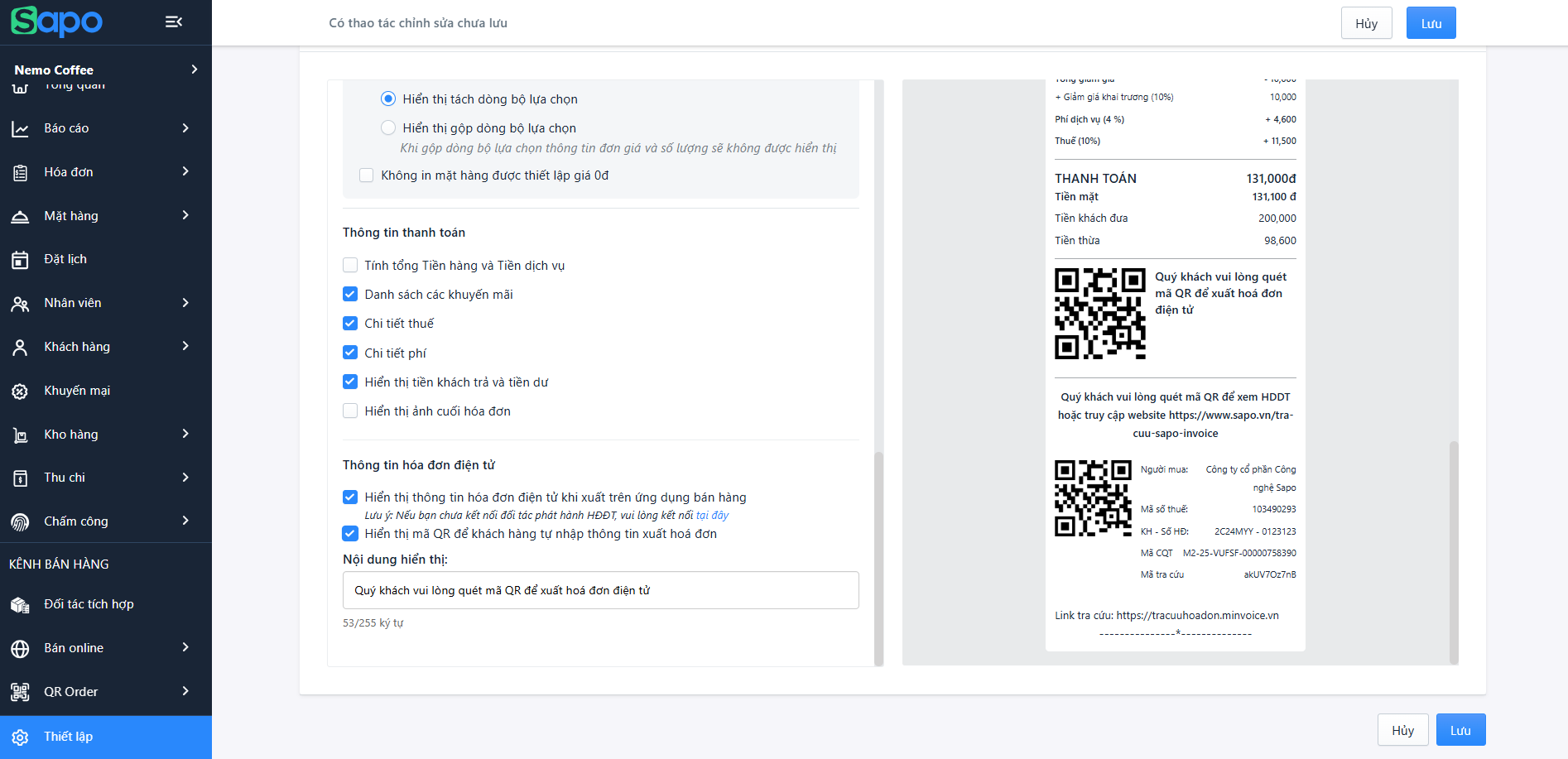Expand the Kho hàng submenu arrow

[185, 434]
